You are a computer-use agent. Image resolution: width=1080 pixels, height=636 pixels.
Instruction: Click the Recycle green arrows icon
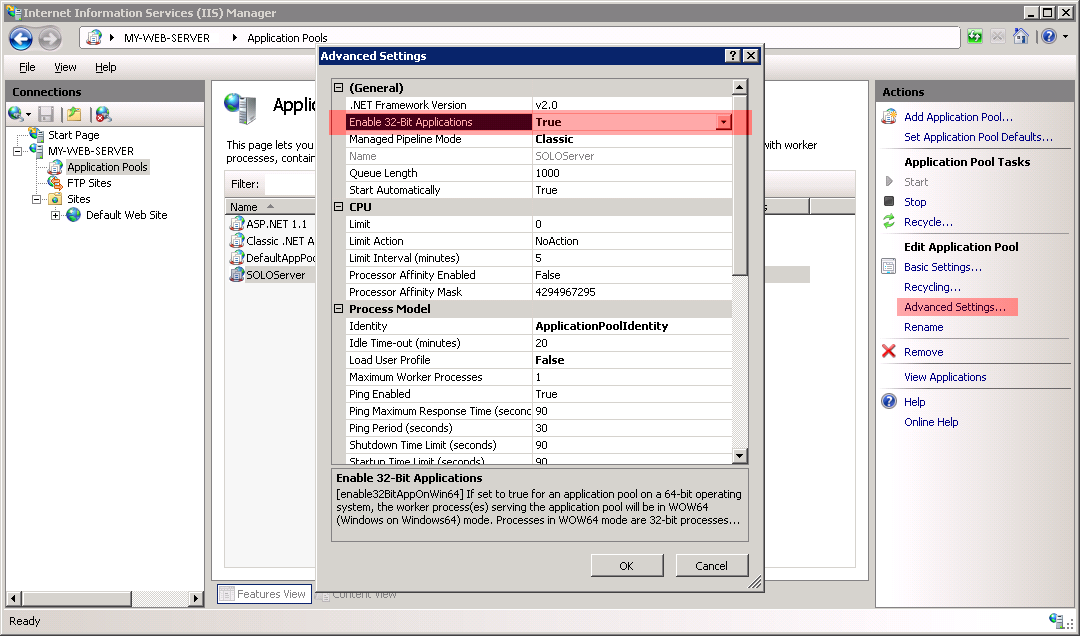(889, 221)
